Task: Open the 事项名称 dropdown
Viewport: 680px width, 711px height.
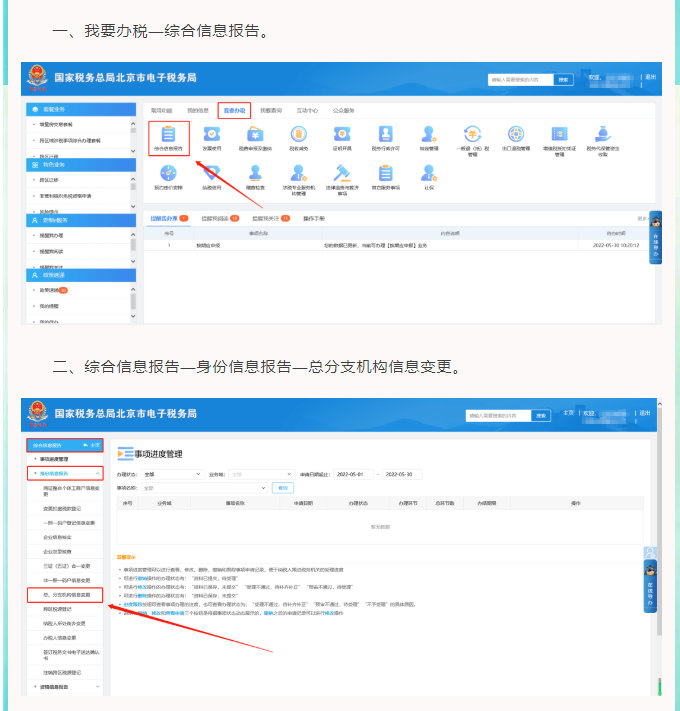Action: (204, 488)
